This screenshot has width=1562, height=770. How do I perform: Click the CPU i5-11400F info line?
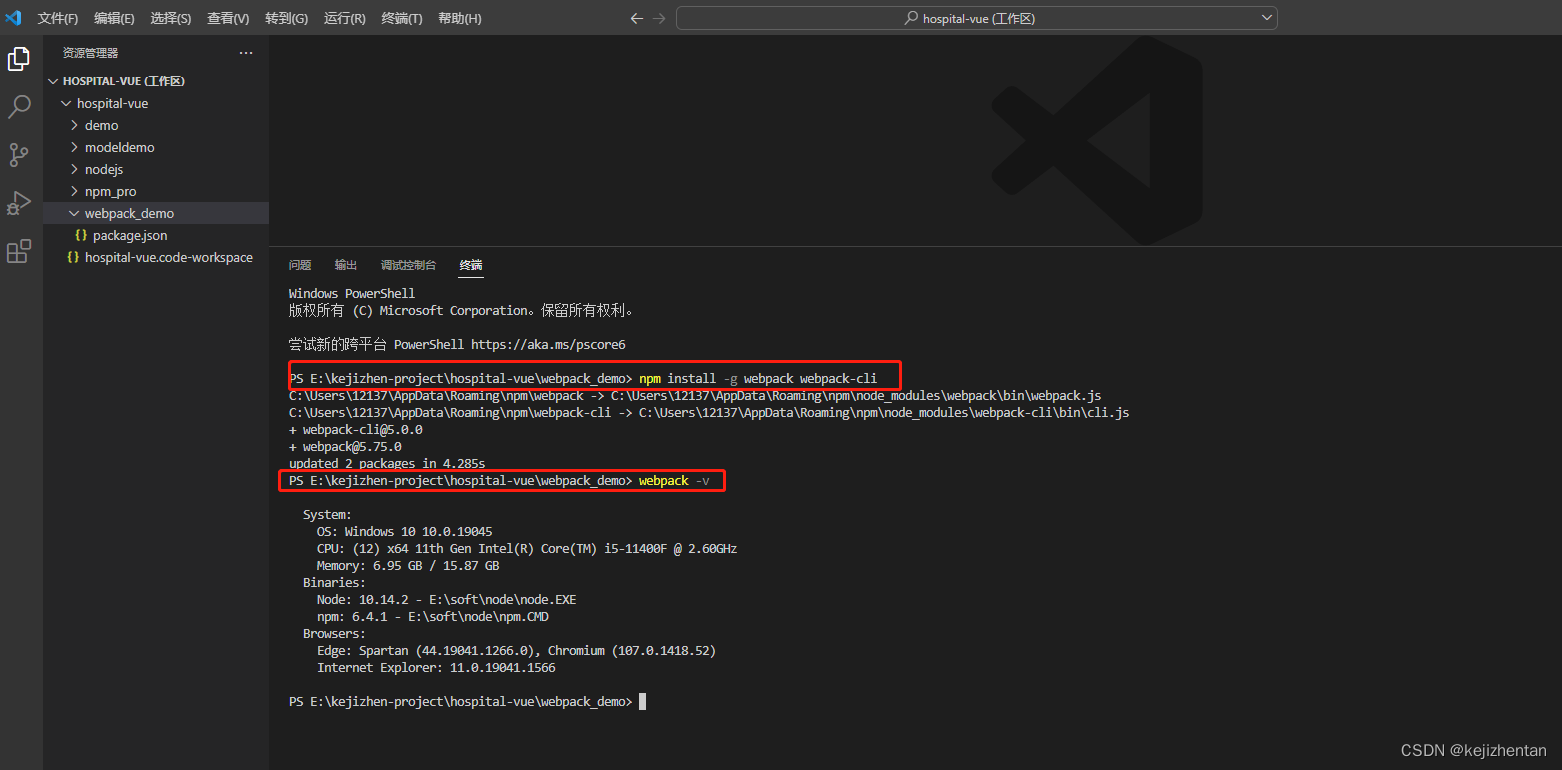[x=527, y=549]
